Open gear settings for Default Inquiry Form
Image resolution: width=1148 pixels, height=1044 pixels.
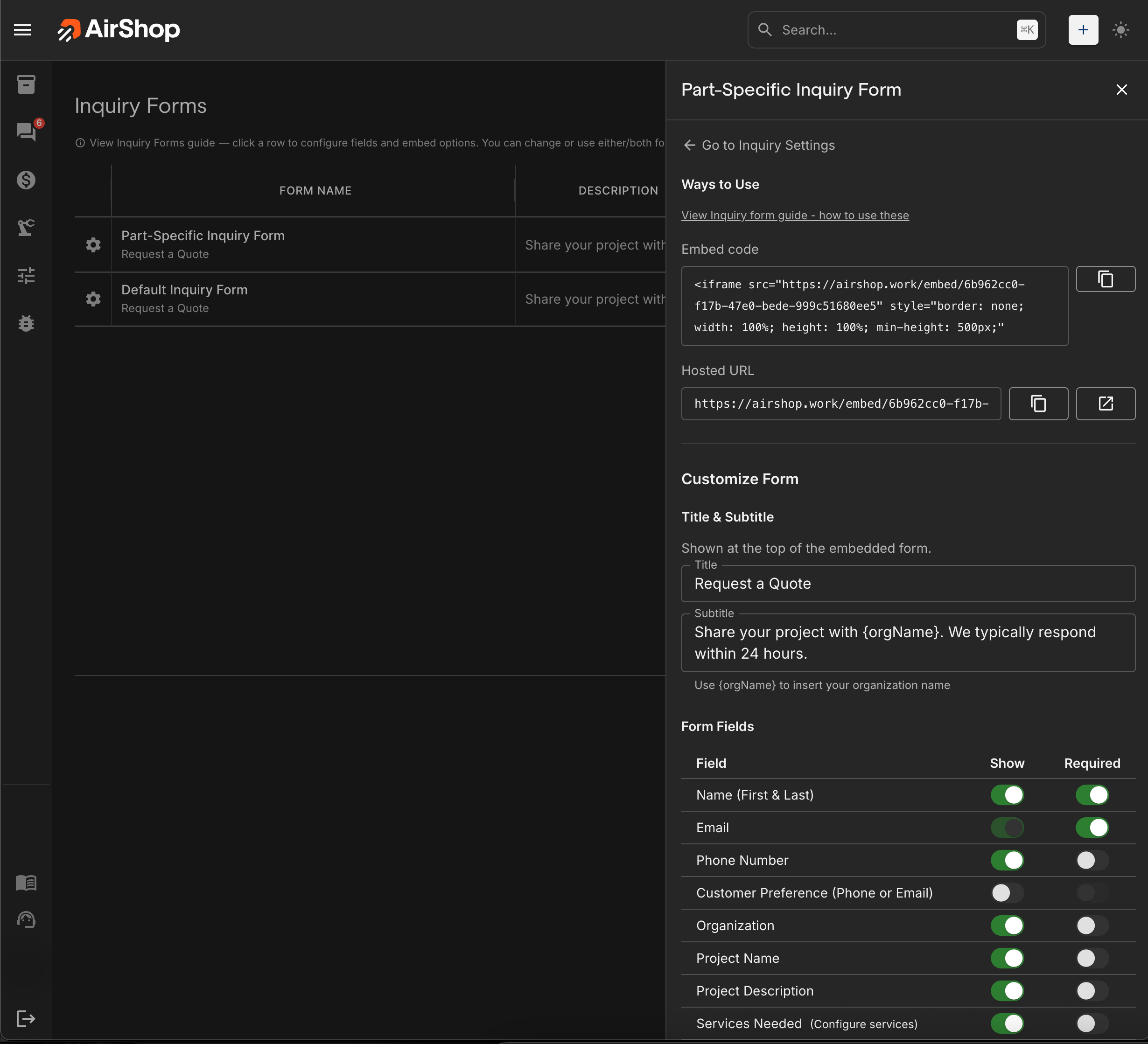pyautogui.click(x=93, y=299)
